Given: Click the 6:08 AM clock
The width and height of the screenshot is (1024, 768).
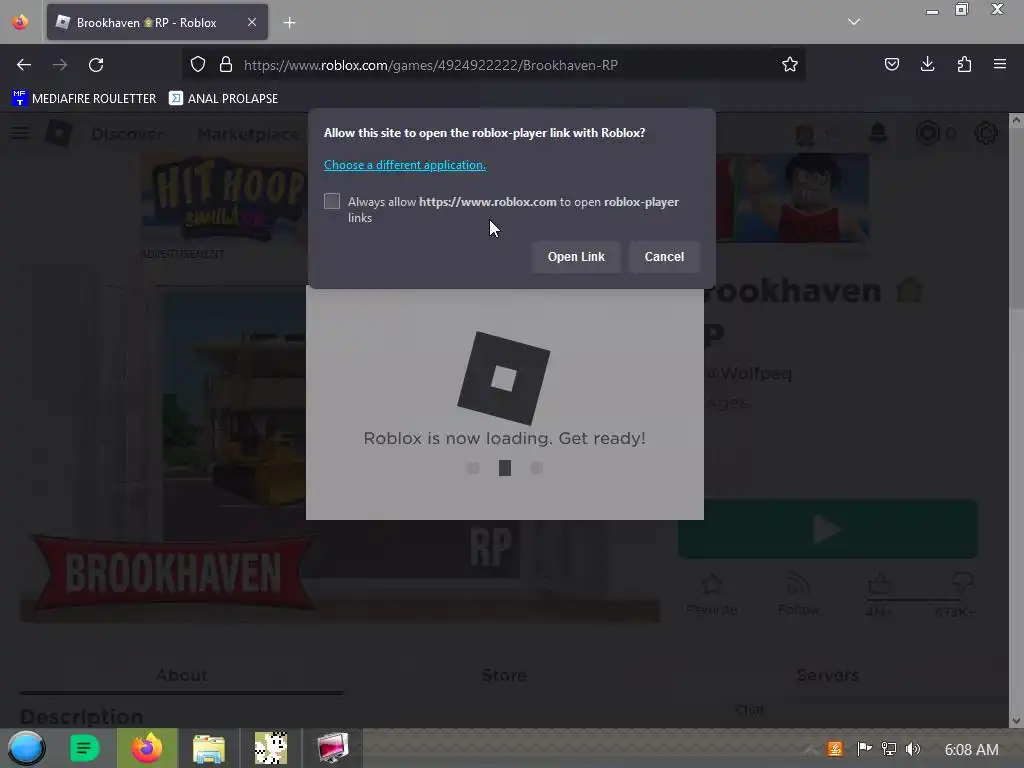Looking at the screenshot, I should point(971,750).
